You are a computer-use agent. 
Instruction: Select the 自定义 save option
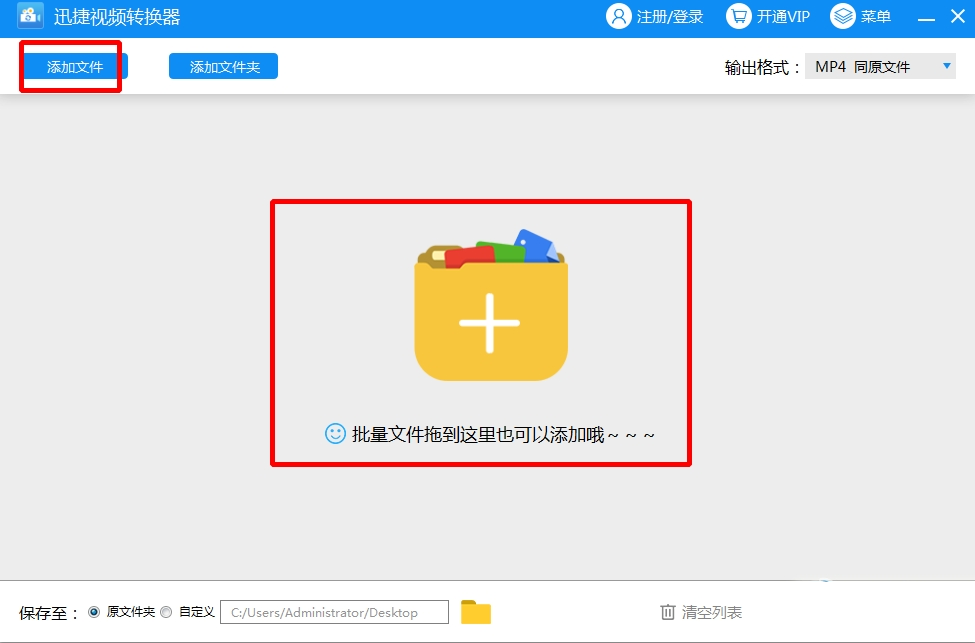point(165,612)
